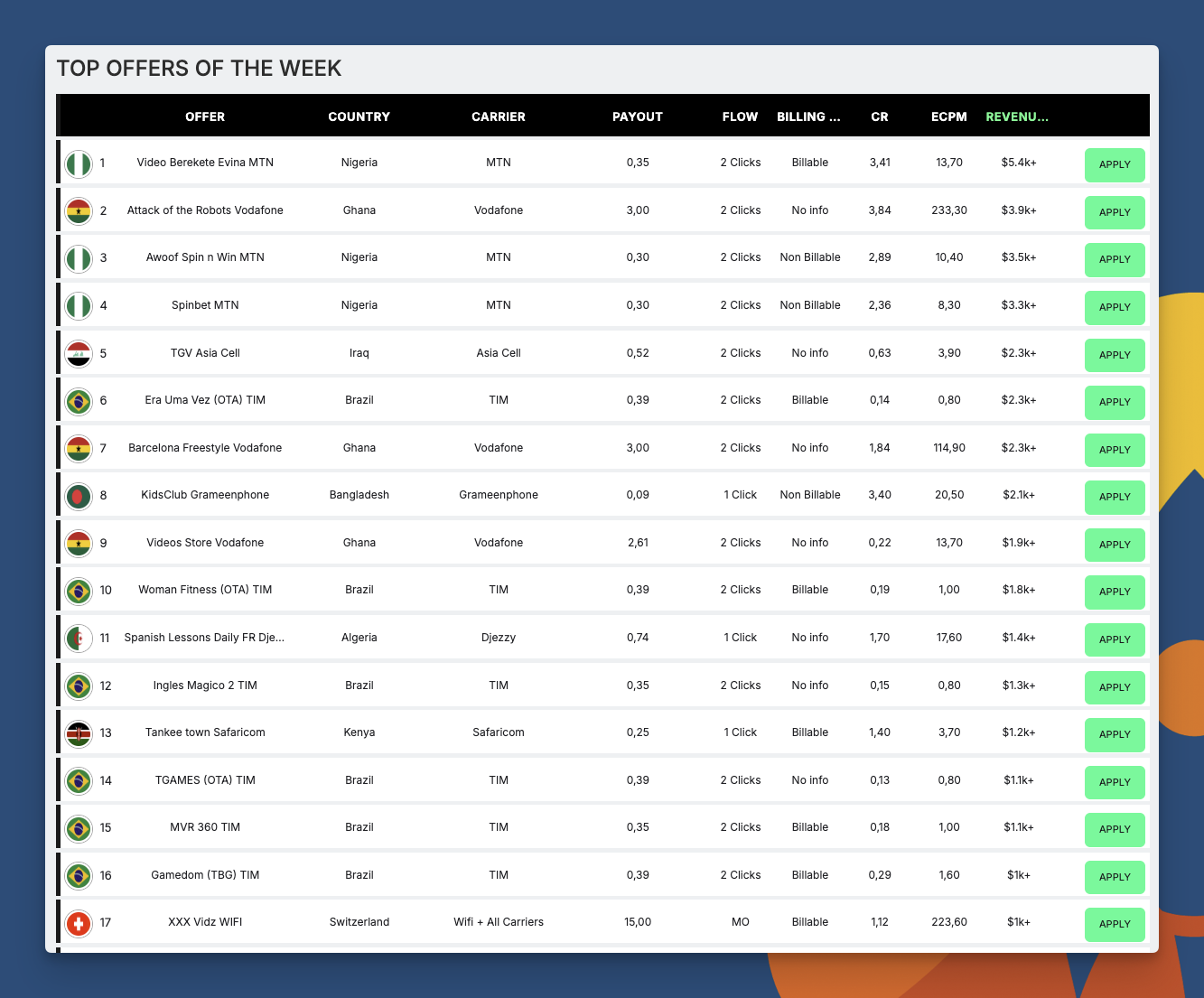Click the offer name Tankee town Safaricom

pyautogui.click(x=205, y=732)
